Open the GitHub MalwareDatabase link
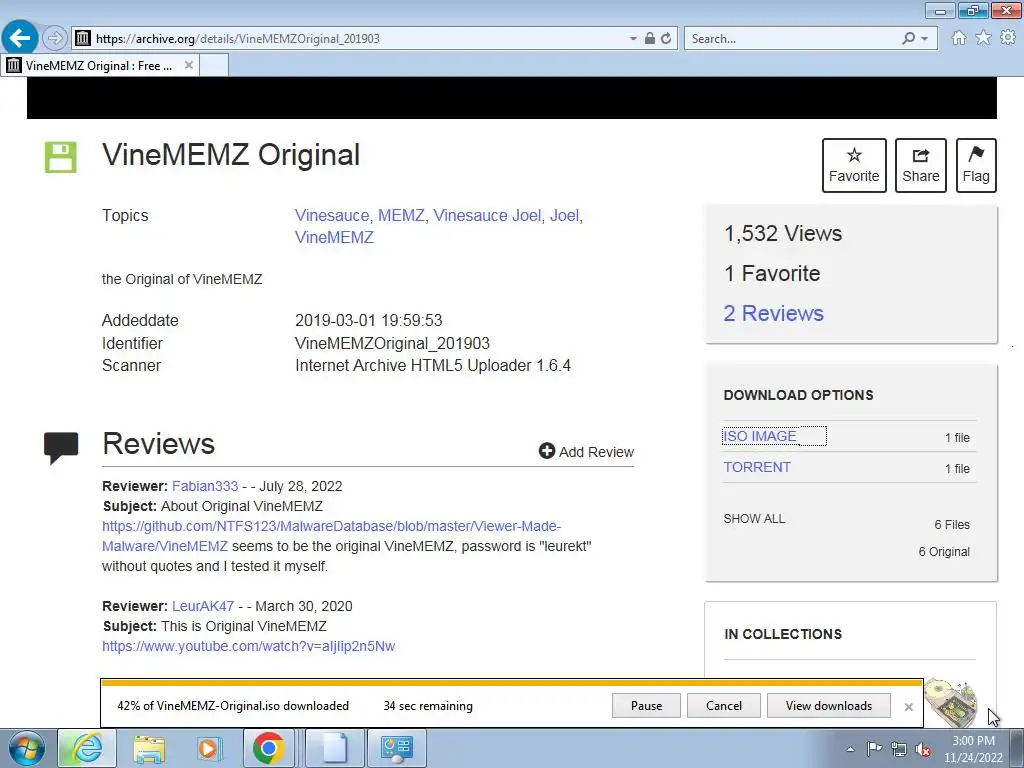The width and height of the screenshot is (1024, 768). tap(331, 536)
